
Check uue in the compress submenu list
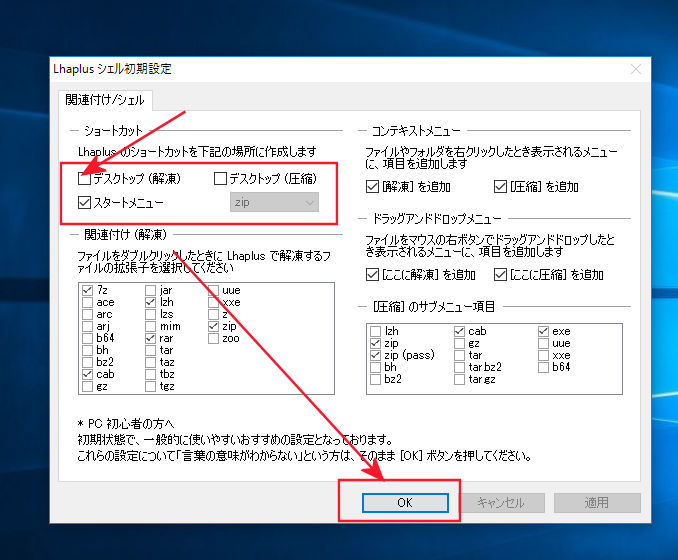544,343
